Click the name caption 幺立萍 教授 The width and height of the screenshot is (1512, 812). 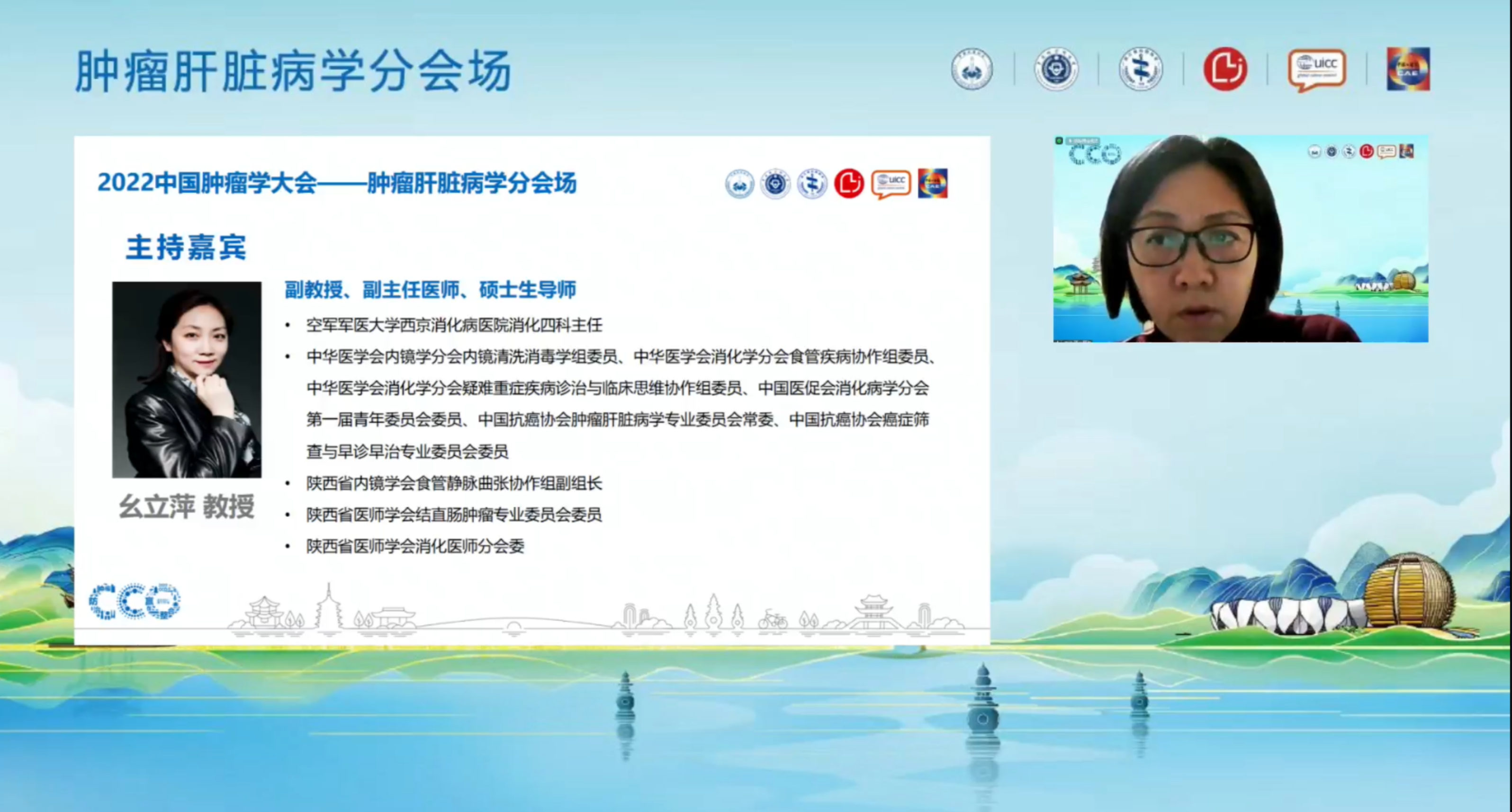pyautogui.click(x=187, y=506)
